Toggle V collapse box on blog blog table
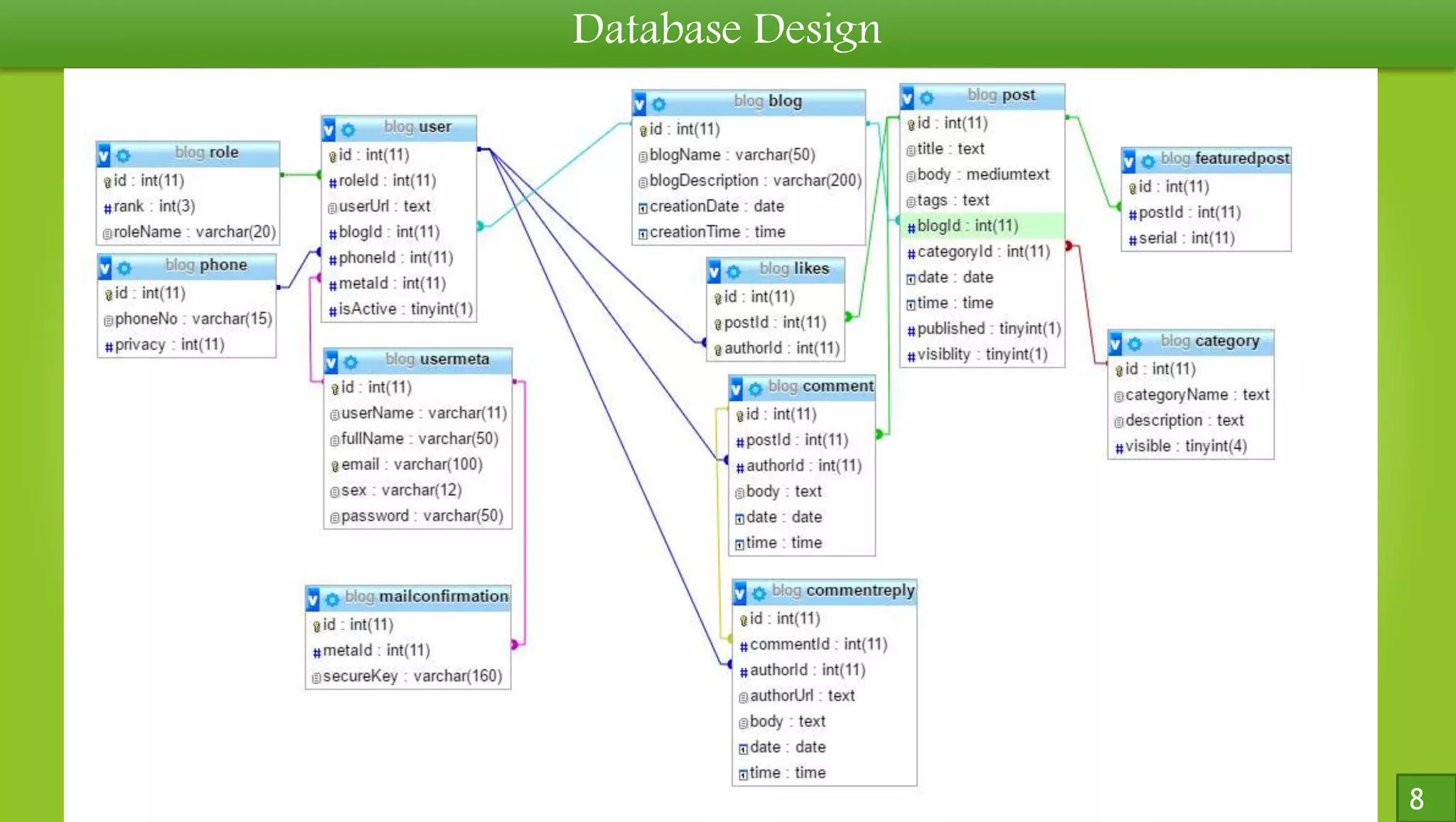Screen dimensions: 1456x822 coord(640,104)
